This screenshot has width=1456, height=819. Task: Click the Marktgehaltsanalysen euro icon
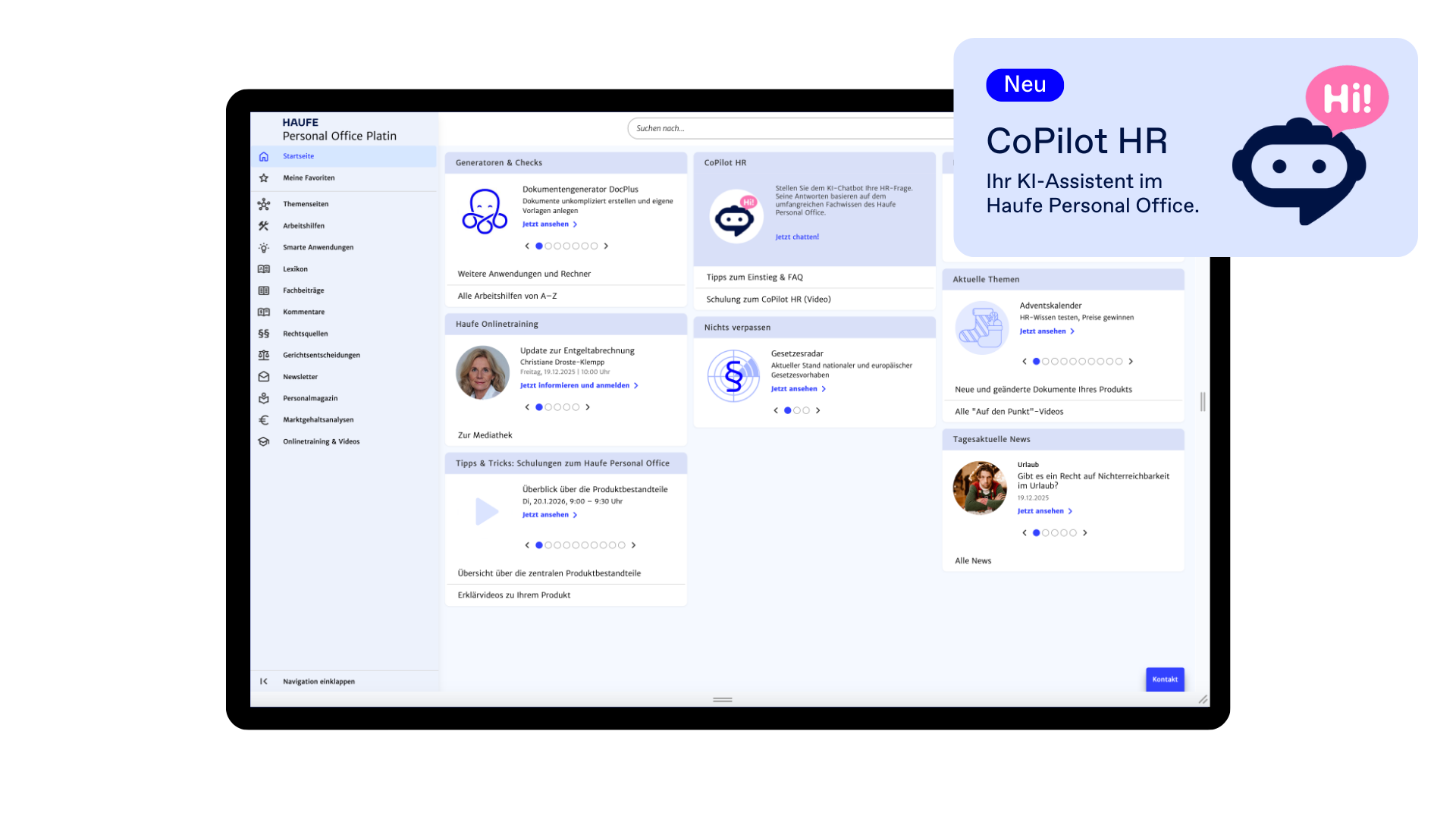(264, 420)
